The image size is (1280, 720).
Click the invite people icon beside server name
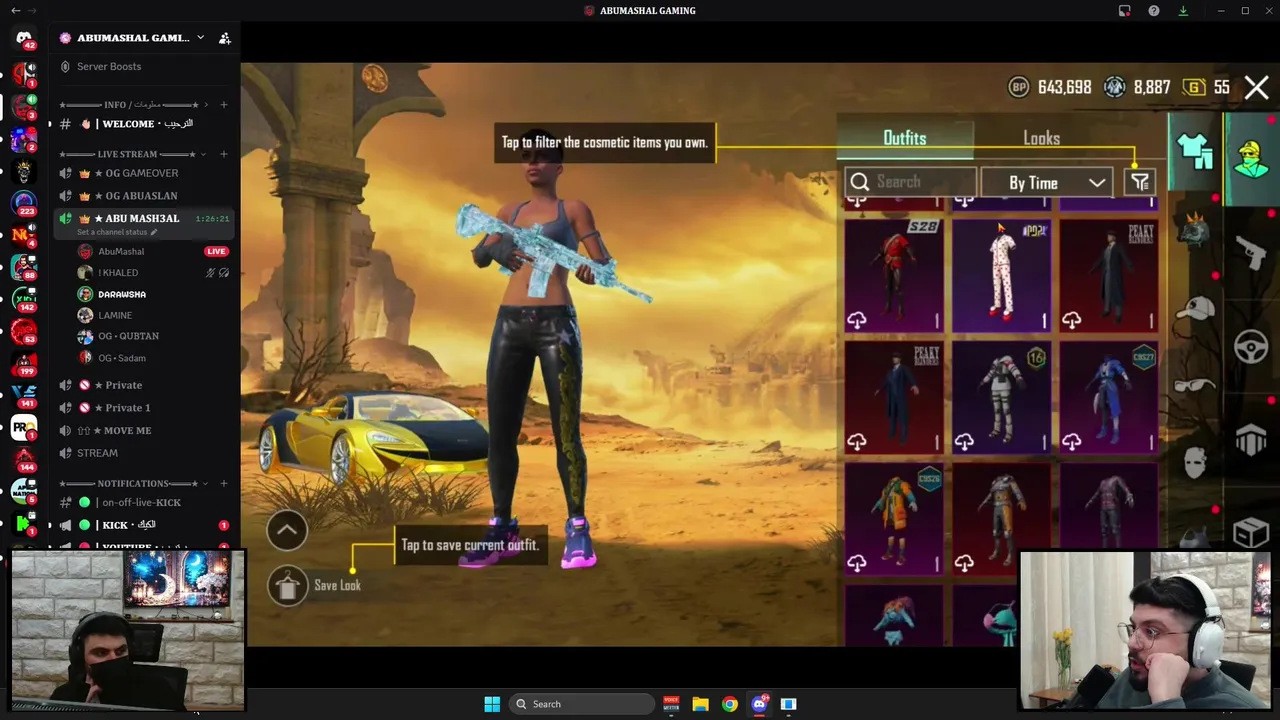tap(224, 38)
